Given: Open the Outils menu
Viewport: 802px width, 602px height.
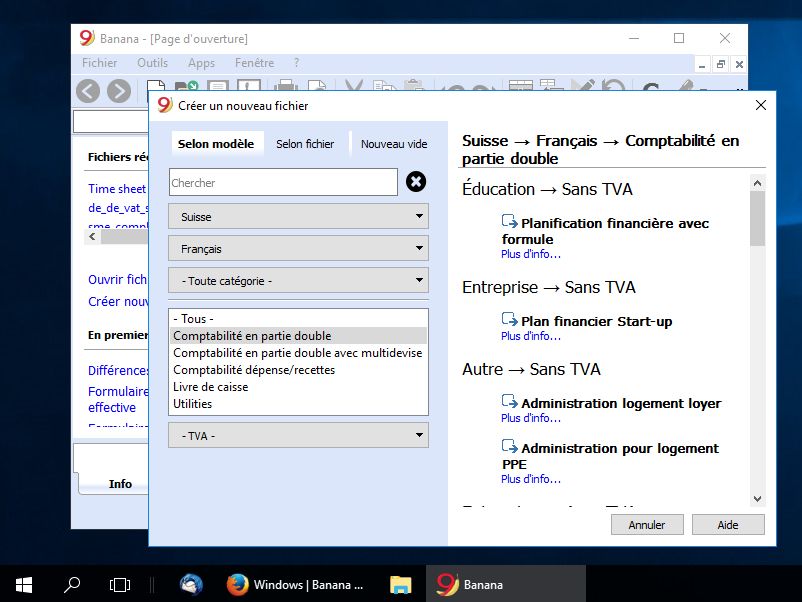Looking at the screenshot, I should pos(152,63).
